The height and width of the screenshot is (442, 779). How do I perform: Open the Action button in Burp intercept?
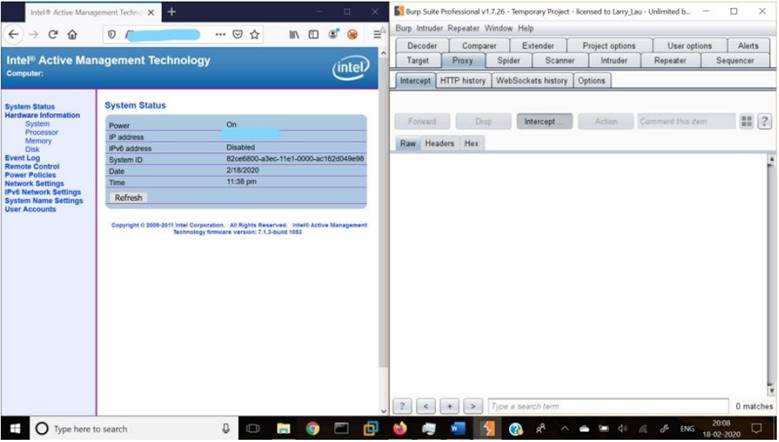(606, 121)
